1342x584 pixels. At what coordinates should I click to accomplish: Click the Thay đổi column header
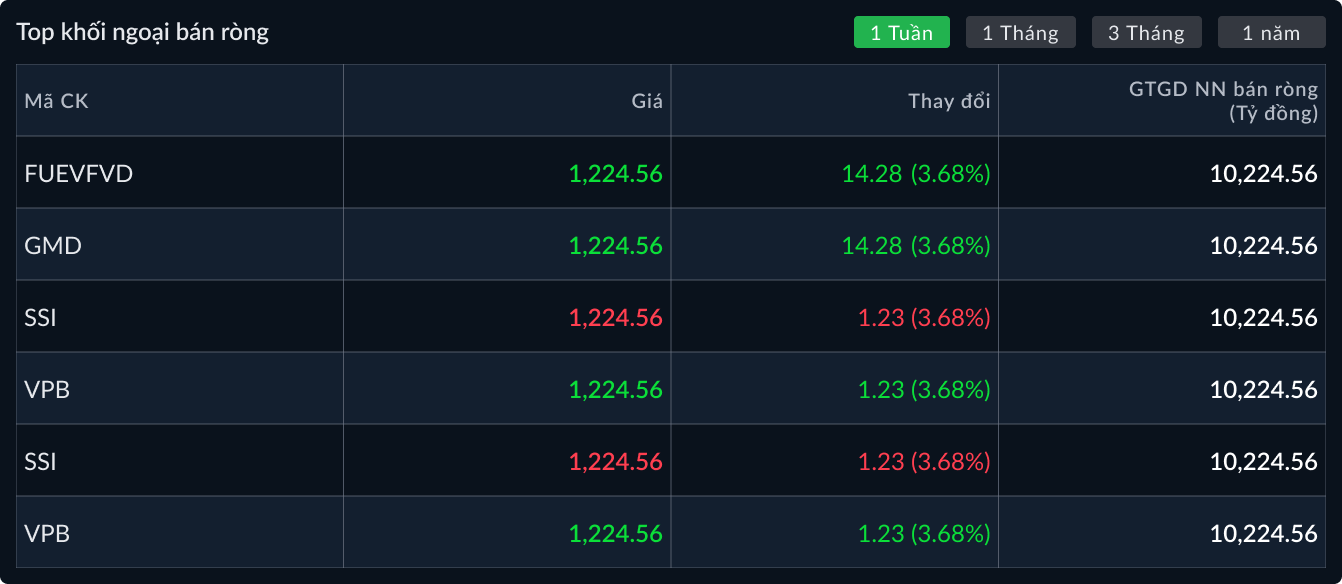(948, 101)
